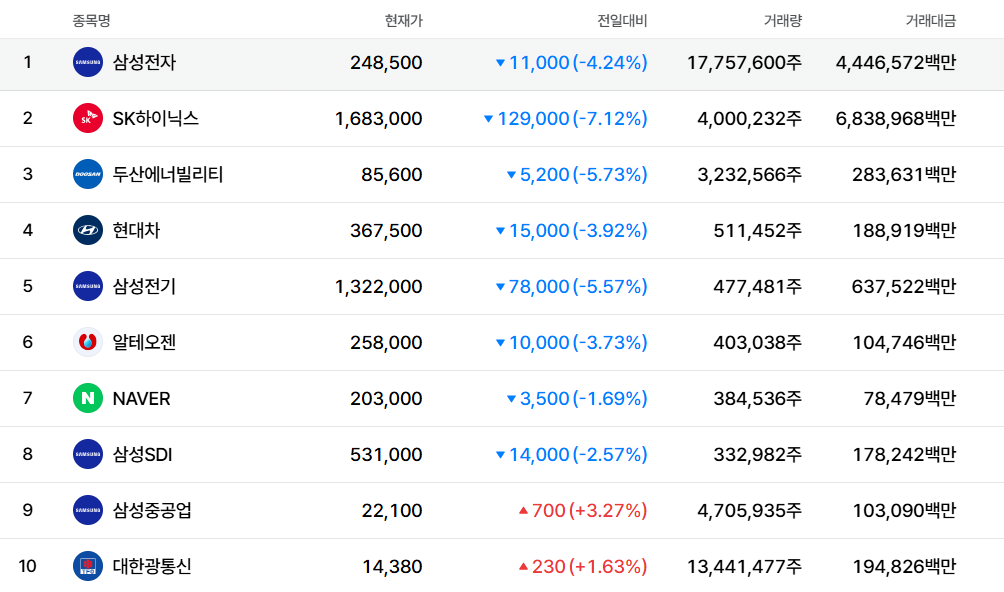1004x592 pixels.
Task: Click the logo beside 대한광통신
Action: click(88, 566)
